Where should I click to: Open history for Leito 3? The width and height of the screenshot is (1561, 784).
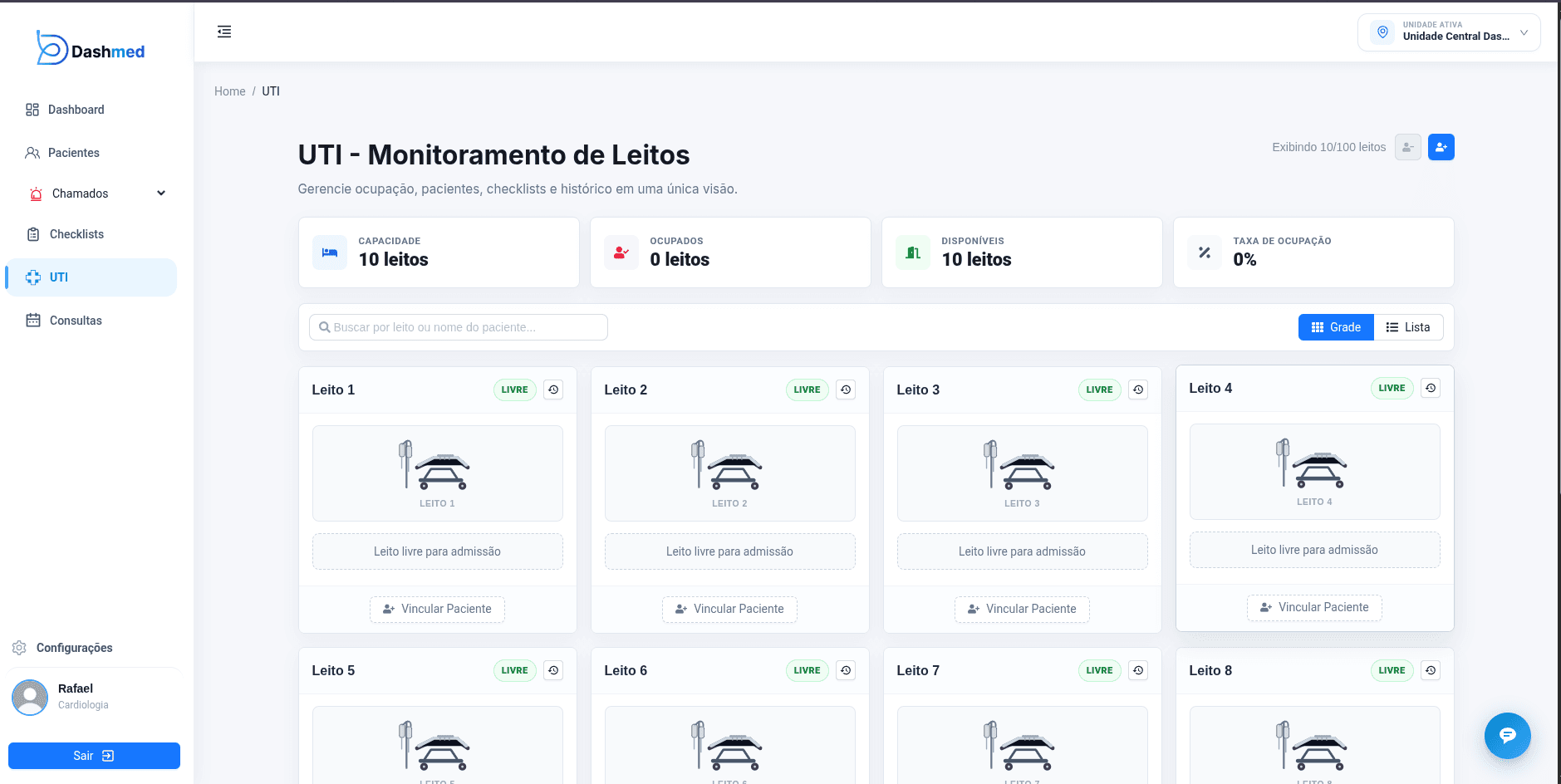(x=1138, y=390)
